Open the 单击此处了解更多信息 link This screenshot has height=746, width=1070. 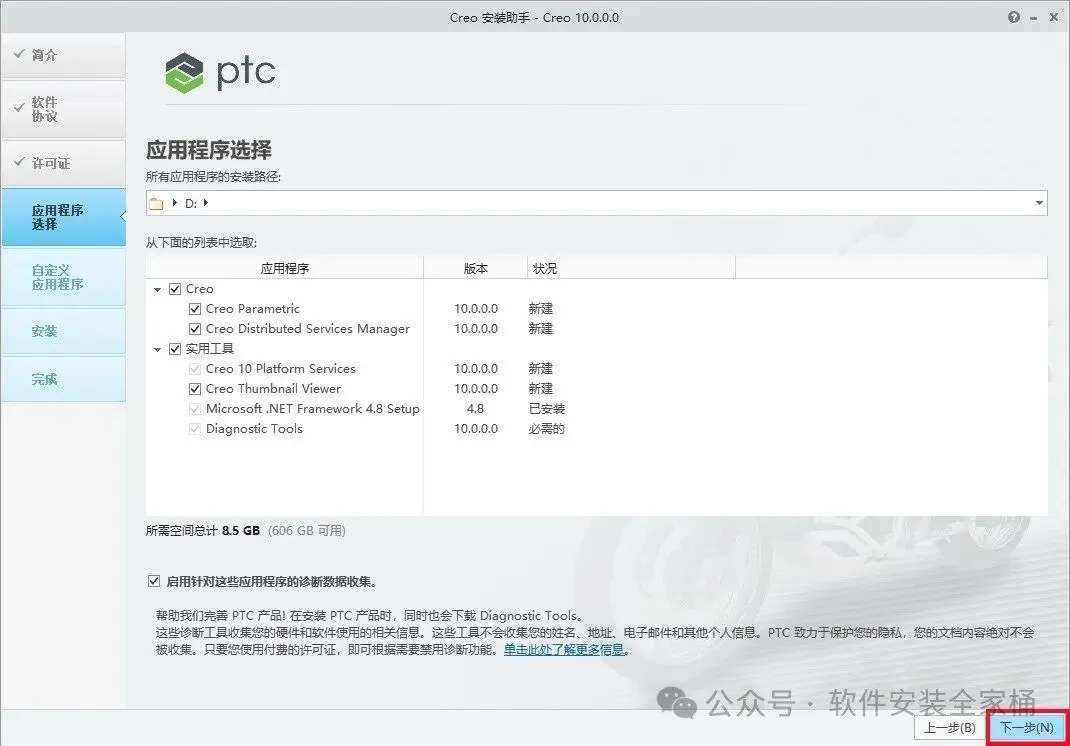[x=564, y=650]
